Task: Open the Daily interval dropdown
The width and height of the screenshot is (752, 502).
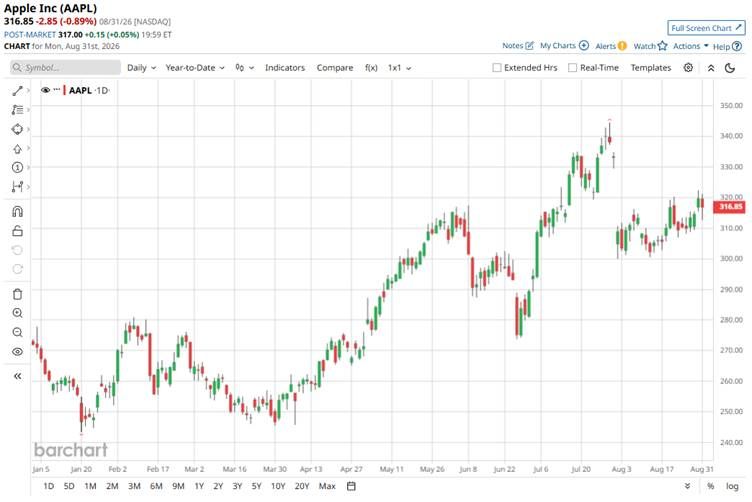Action: pos(141,68)
